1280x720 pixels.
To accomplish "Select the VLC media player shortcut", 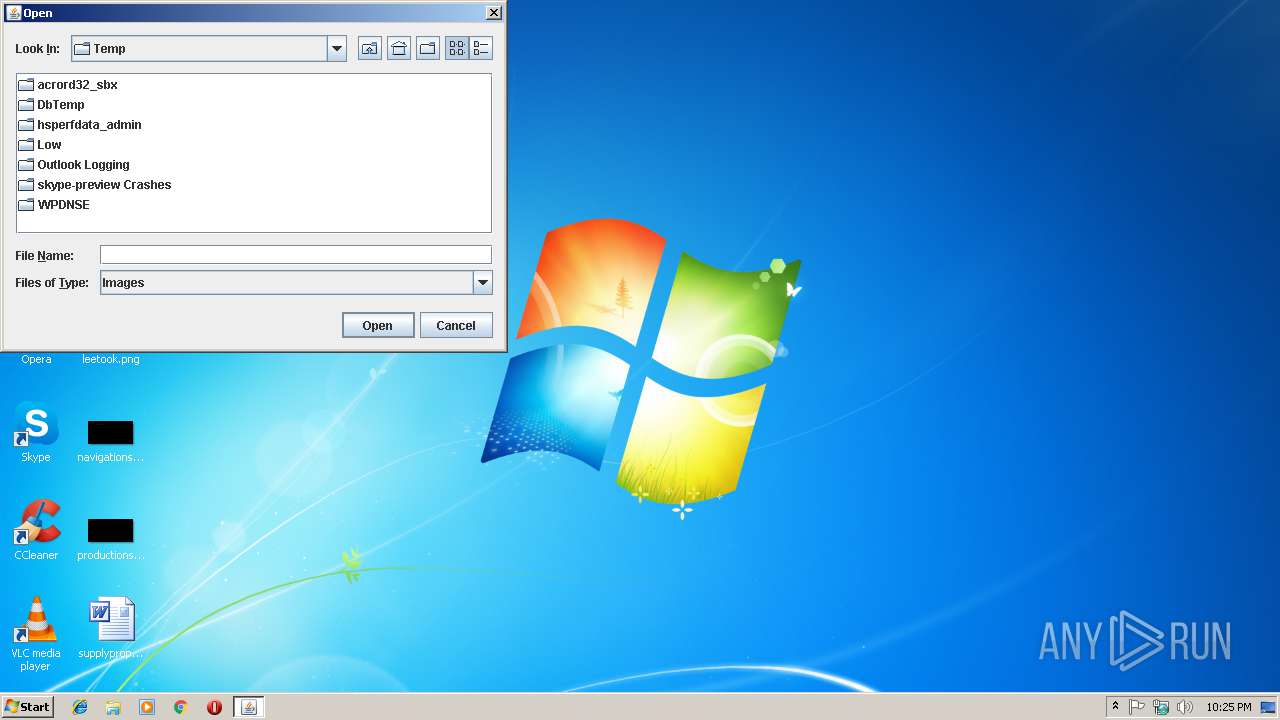I will point(36,635).
